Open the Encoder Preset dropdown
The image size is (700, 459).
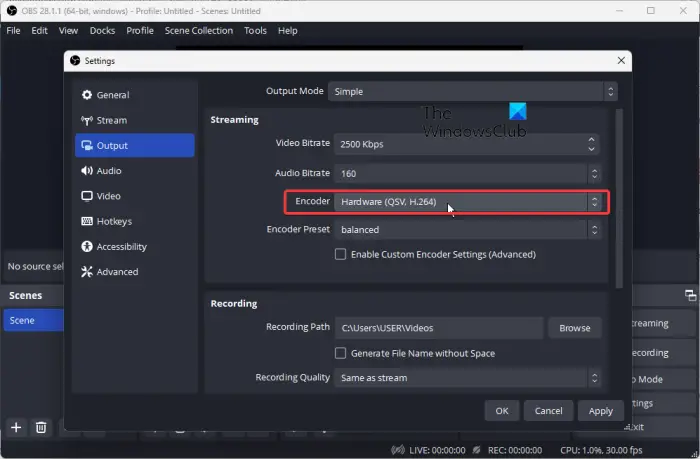pyautogui.click(x=467, y=230)
